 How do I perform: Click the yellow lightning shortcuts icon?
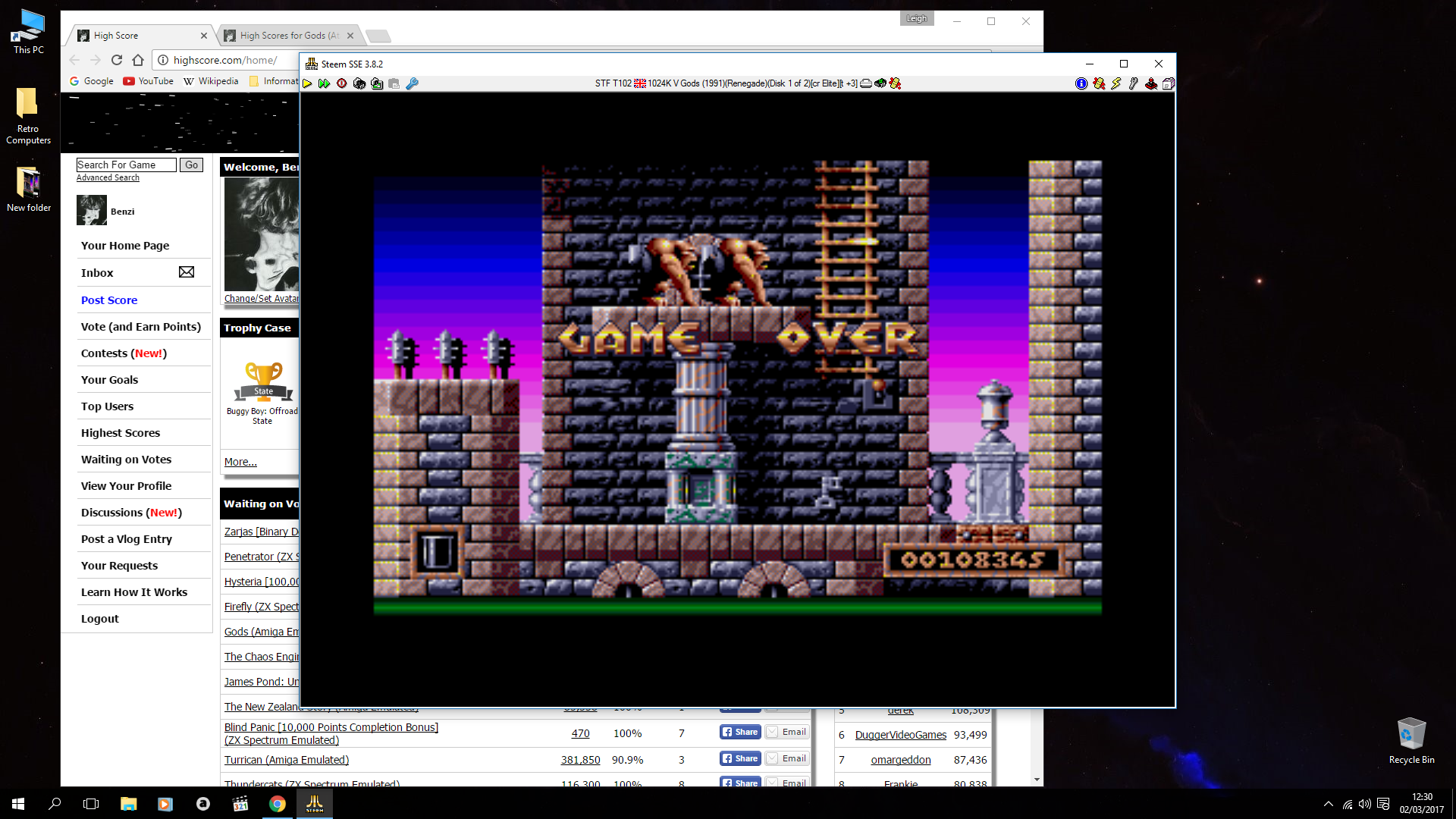(x=1116, y=83)
